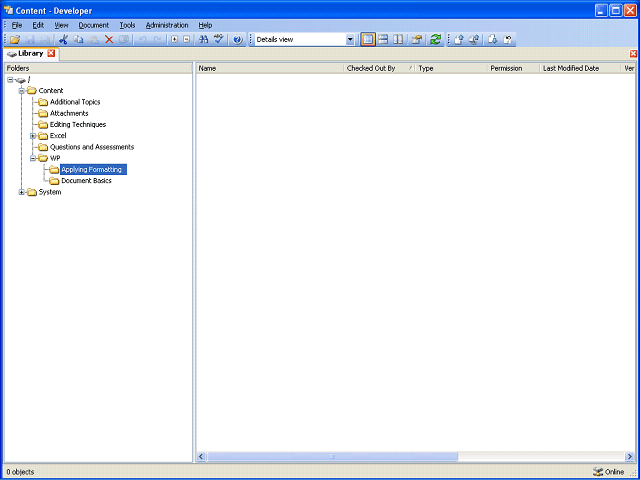Click the red X Delete icon
Image resolution: width=640 pixels, height=480 pixels.
109,40
